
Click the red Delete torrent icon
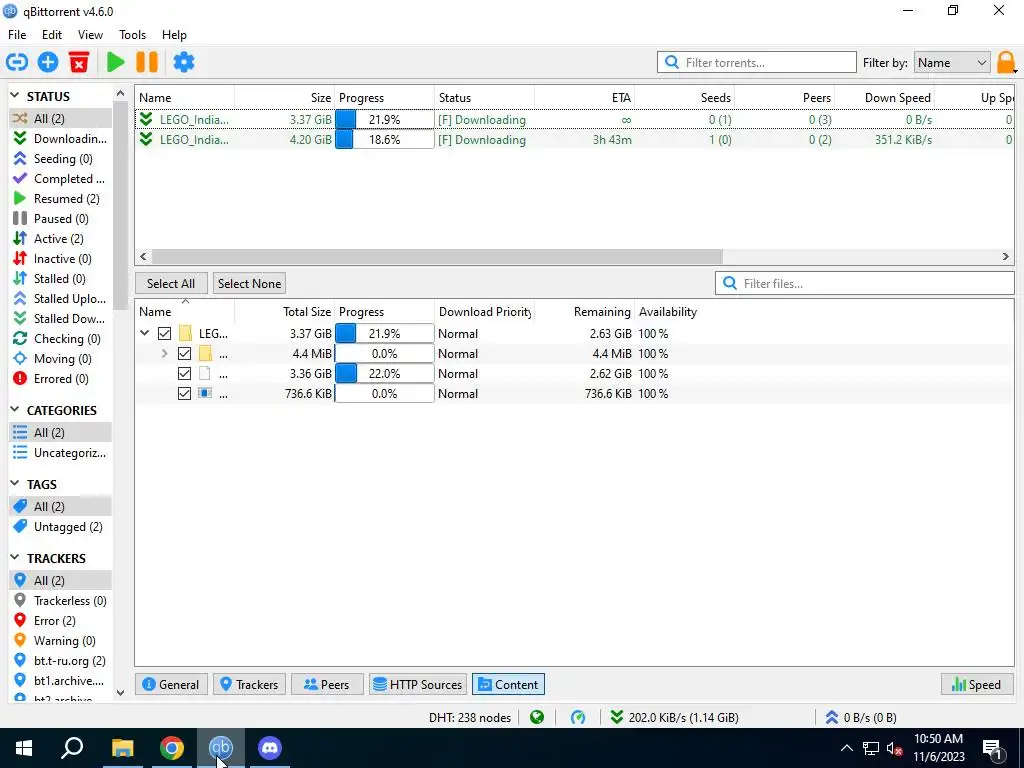pos(79,63)
